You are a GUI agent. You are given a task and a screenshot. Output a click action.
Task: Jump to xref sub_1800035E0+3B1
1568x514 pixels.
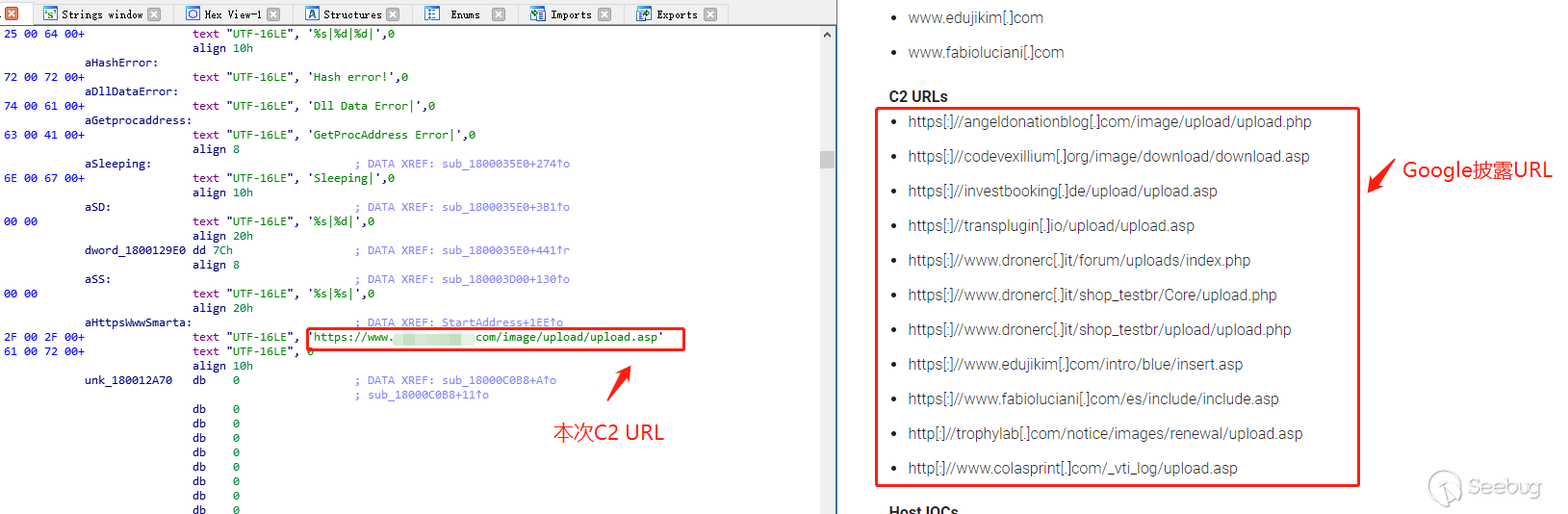tap(505, 207)
